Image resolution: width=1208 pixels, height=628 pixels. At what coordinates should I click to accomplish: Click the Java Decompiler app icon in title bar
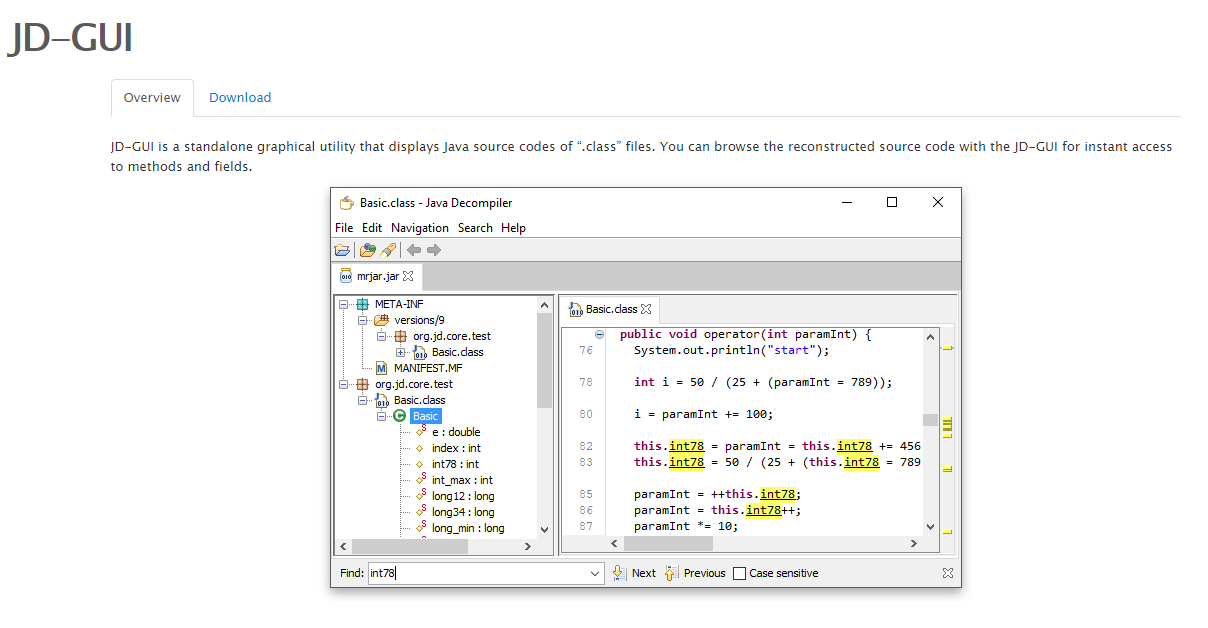pyautogui.click(x=347, y=202)
